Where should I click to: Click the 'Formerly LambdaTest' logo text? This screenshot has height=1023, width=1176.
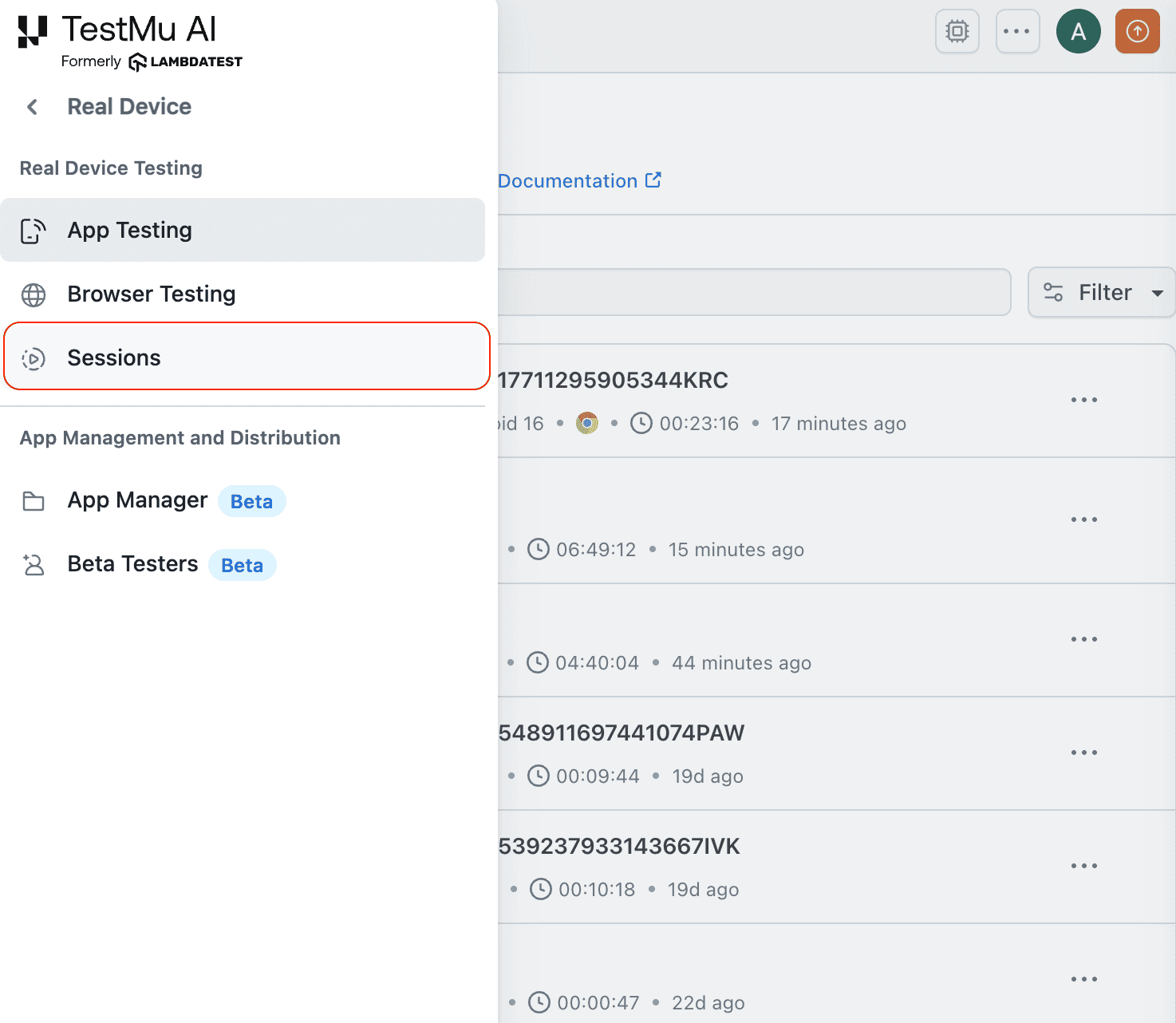tap(152, 61)
